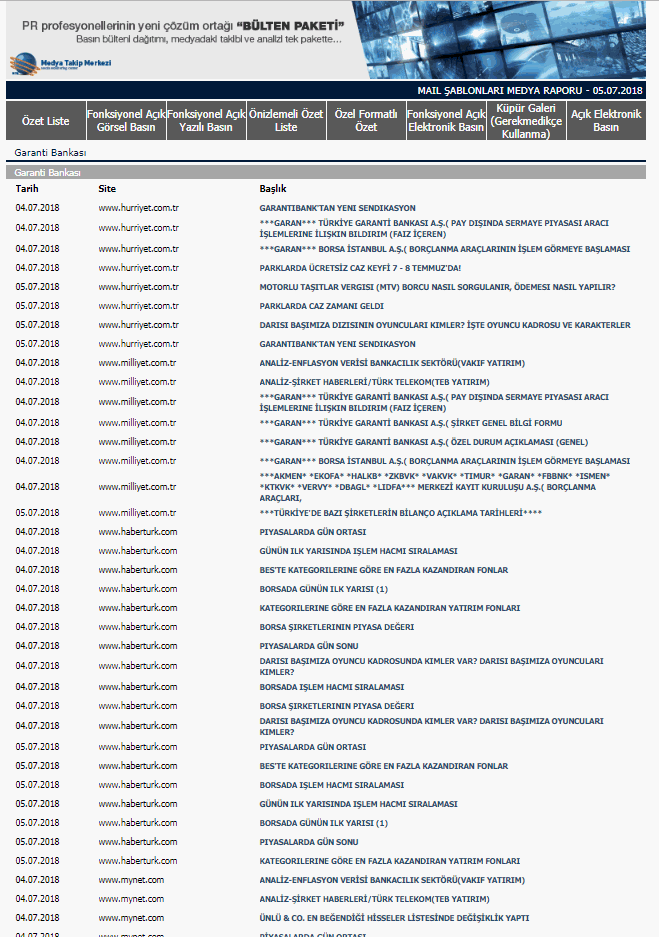Open Darısı Başımıza Dizisinin Oyuncuları headline
Viewport: 659px width, 937px height.
coord(445,326)
